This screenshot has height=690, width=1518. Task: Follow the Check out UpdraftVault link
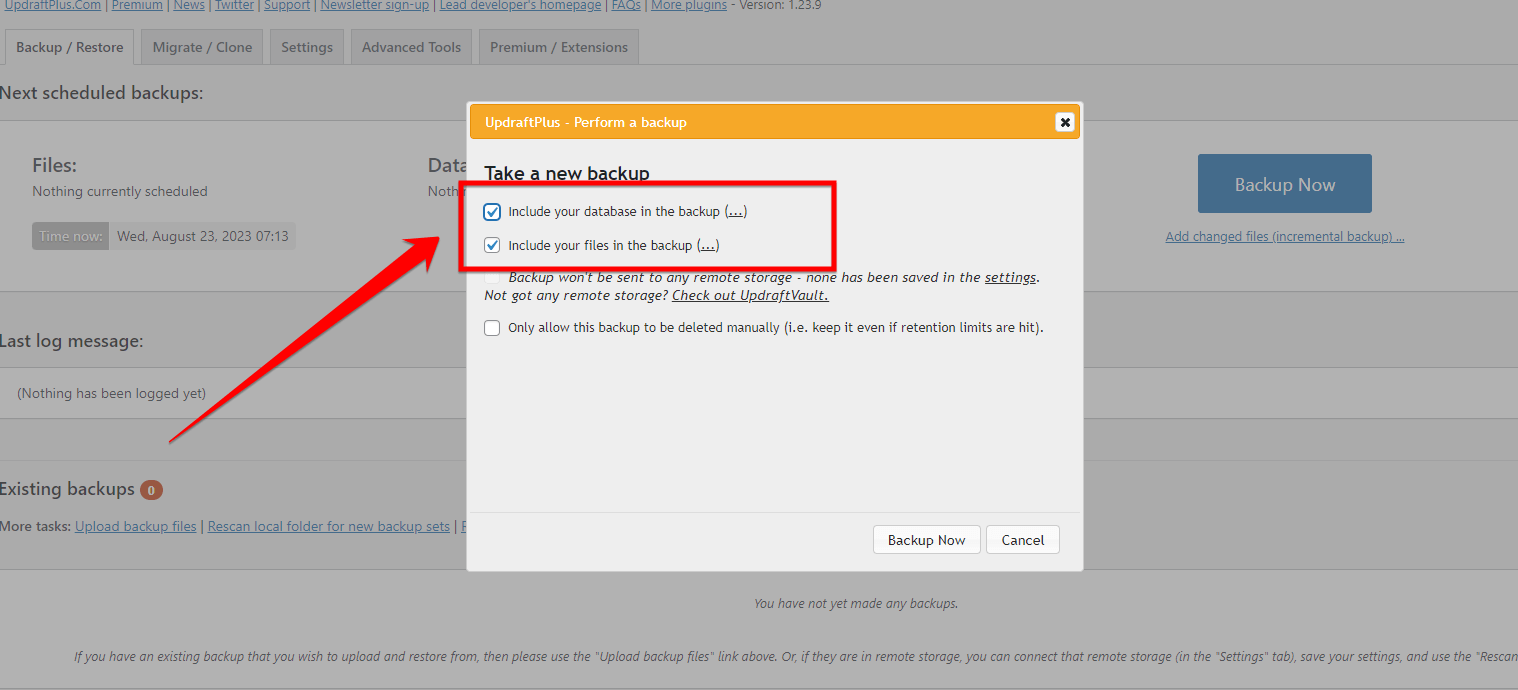tap(750, 296)
